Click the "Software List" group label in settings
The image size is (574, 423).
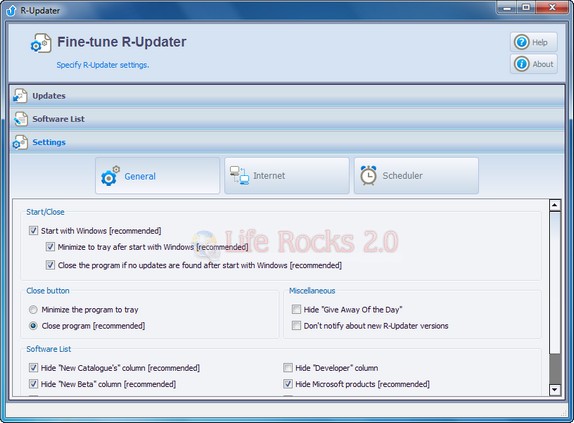[49, 349]
